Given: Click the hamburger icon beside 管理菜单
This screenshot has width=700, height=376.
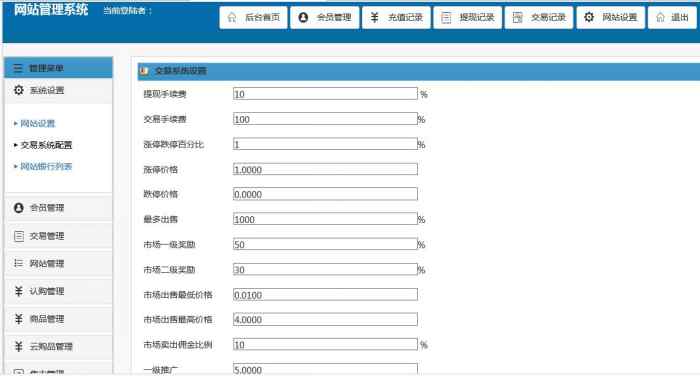Looking at the screenshot, I should click(18, 68).
